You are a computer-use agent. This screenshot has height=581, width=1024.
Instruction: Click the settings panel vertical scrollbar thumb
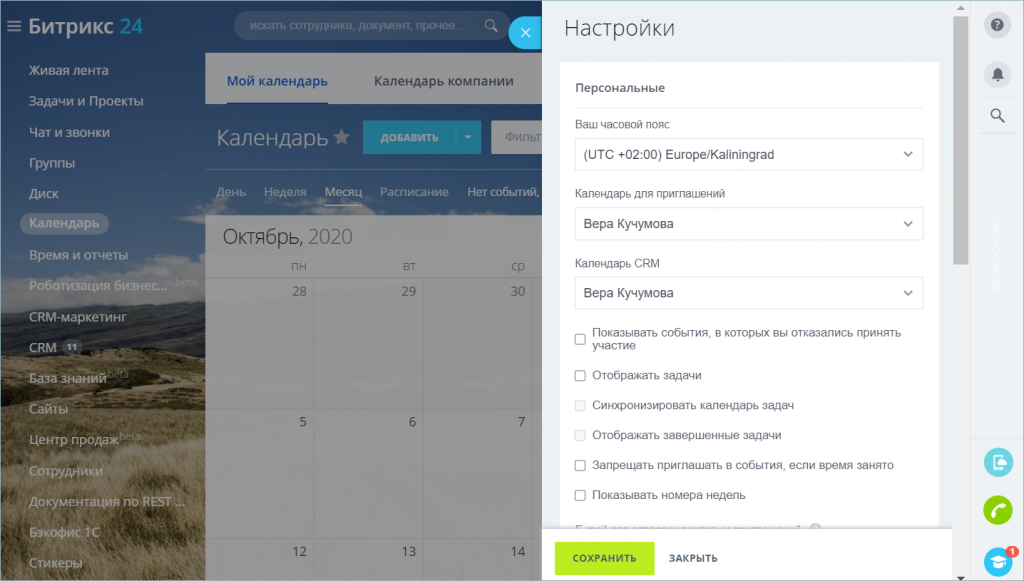960,140
